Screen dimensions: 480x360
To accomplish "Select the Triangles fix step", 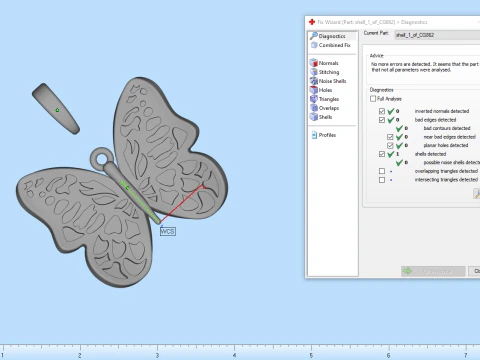I will click(324, 99).
